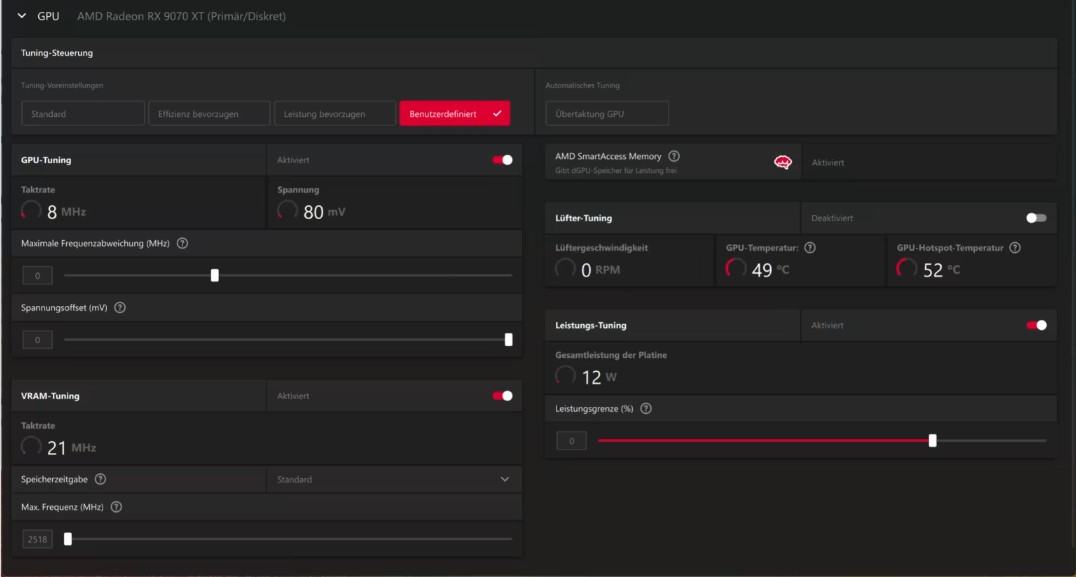Choose the Effizienz bevorzugen preset
Image resolution: width=1076 pixels, height=577 pixels.
(209, 114)
